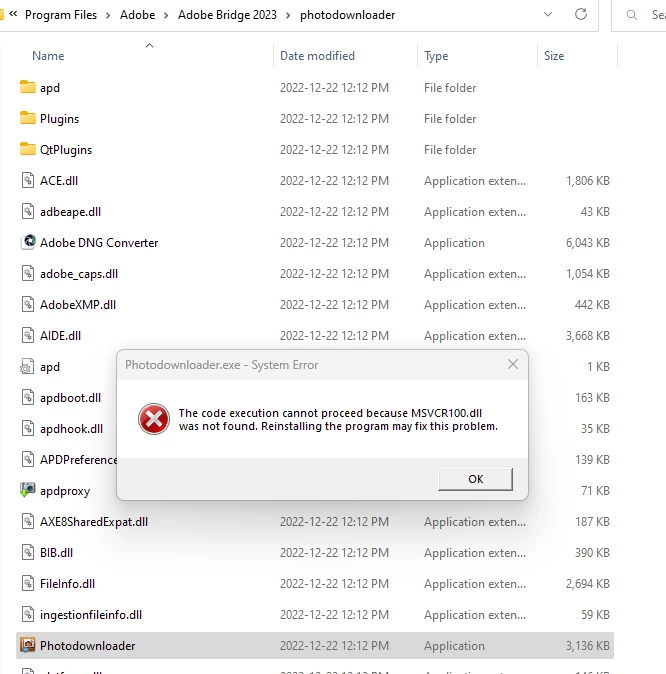Go to Adobe folder in breadcrumb

click(x=137, y=15)
